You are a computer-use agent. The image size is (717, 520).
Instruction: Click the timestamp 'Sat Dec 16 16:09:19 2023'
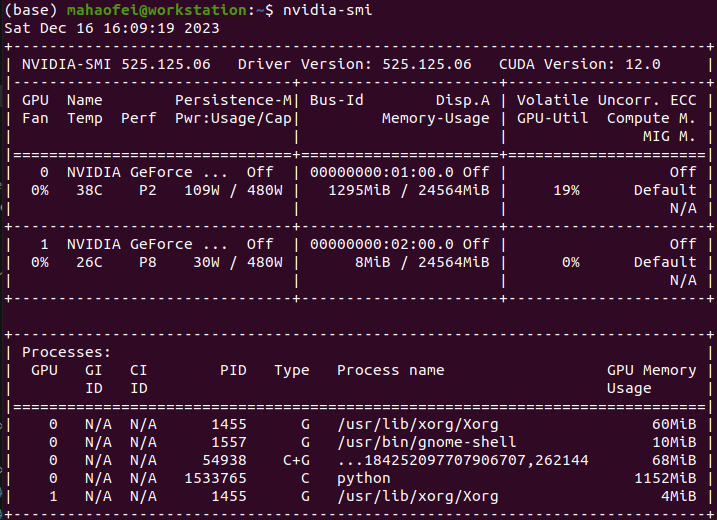112,28
